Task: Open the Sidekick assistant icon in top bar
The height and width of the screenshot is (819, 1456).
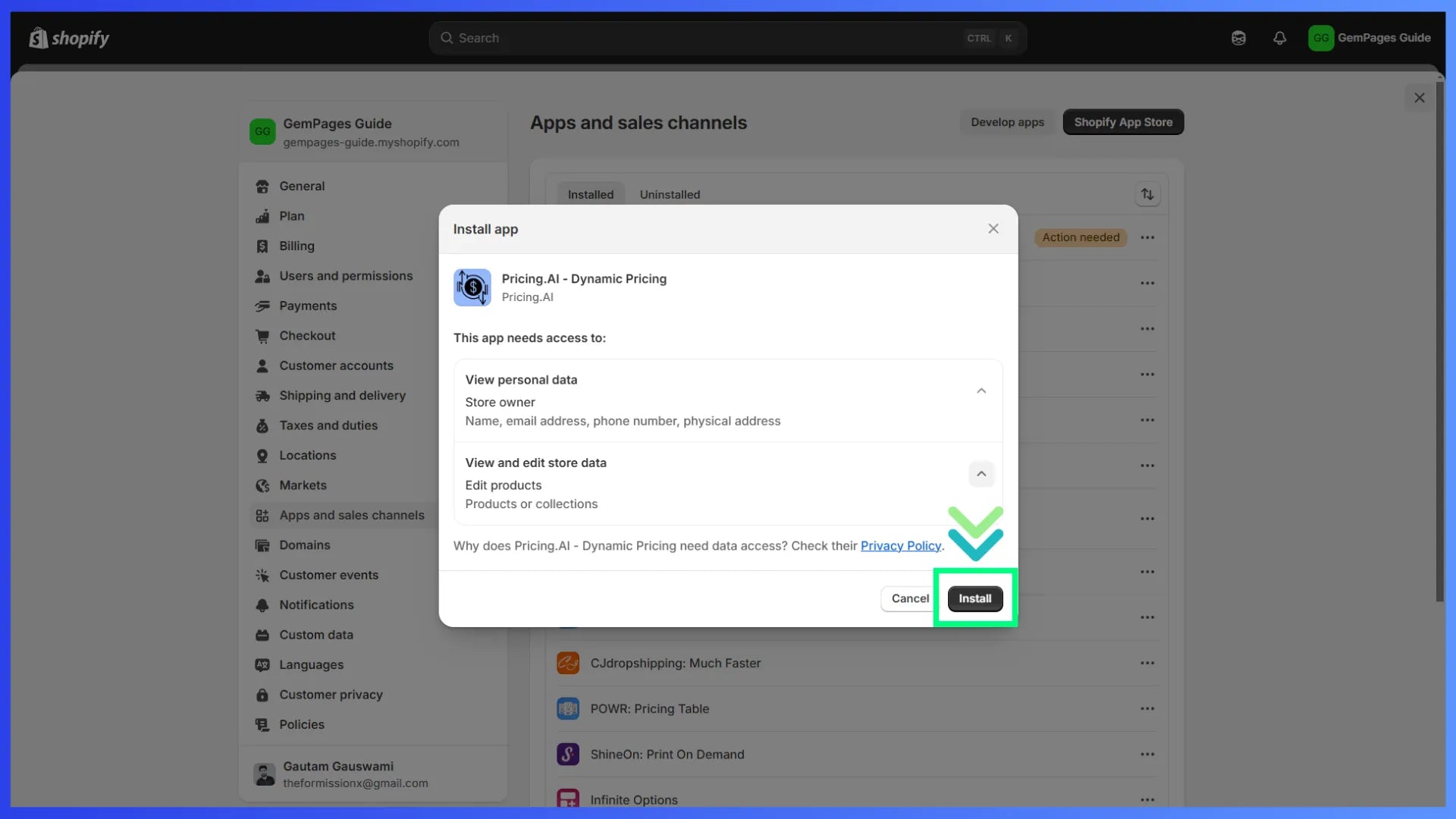Action: tap(1238, 38)
